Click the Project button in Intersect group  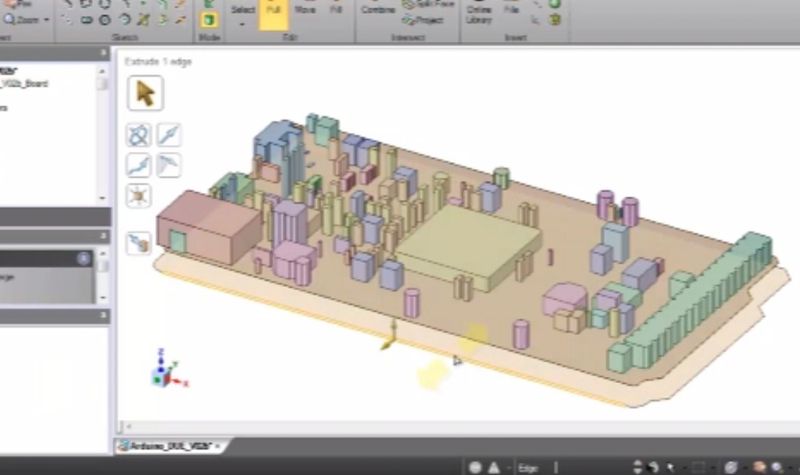pos(430,19)
